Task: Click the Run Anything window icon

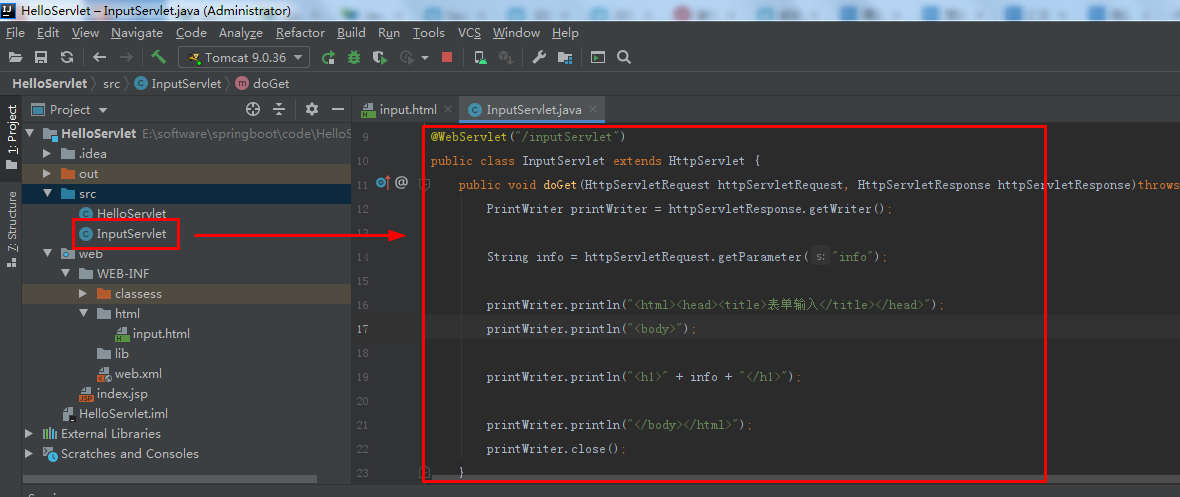Action: pyautogui.click(x=598, y=57)
